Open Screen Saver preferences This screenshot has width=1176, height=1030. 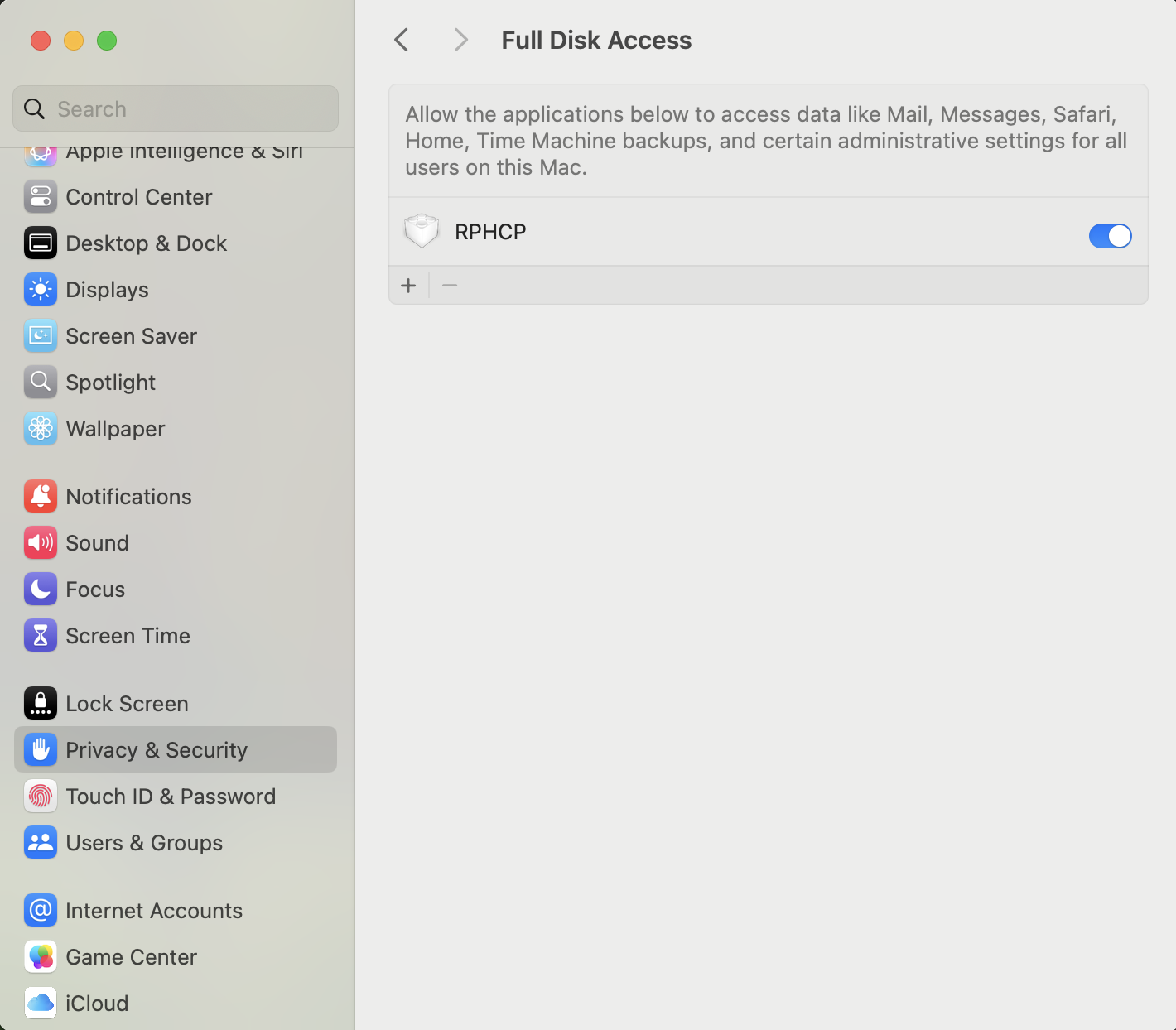[131, 336]
